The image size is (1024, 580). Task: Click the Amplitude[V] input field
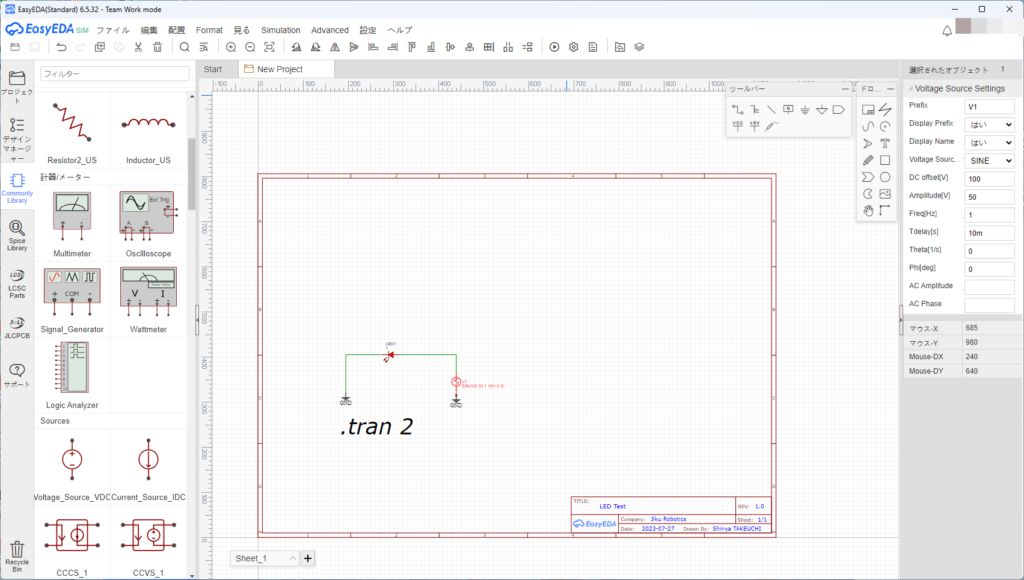click(x=989, y=197)
